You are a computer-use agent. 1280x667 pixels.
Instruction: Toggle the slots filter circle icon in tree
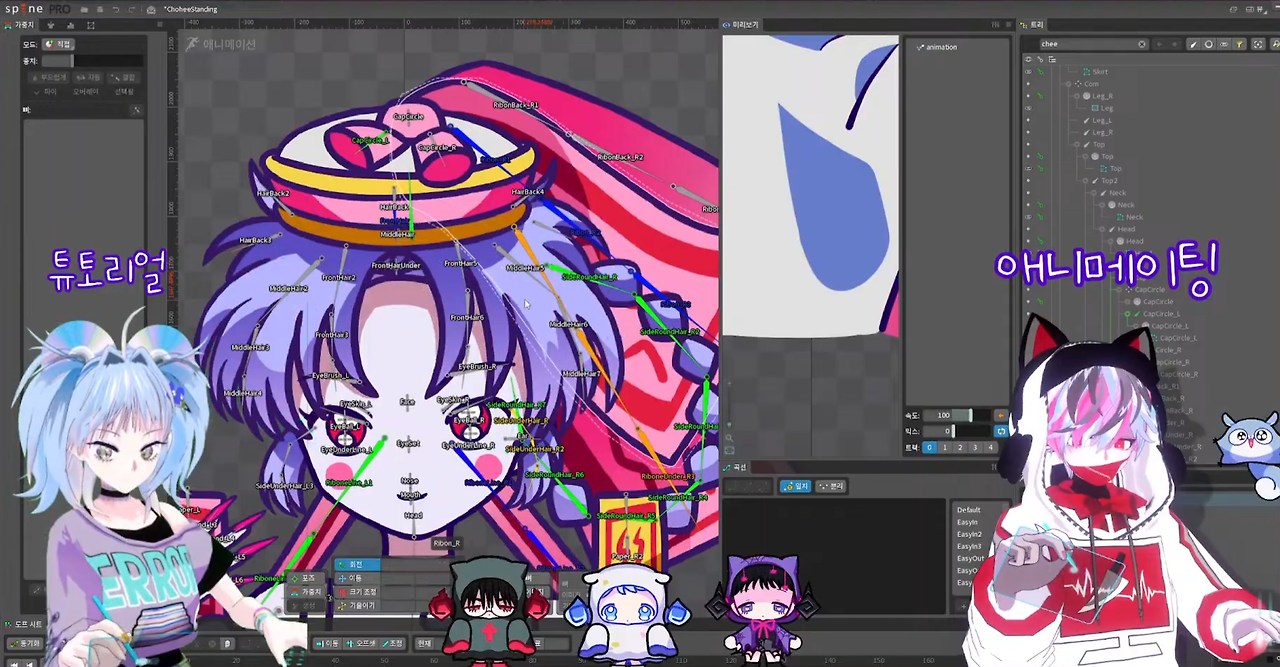point(1209,44)
